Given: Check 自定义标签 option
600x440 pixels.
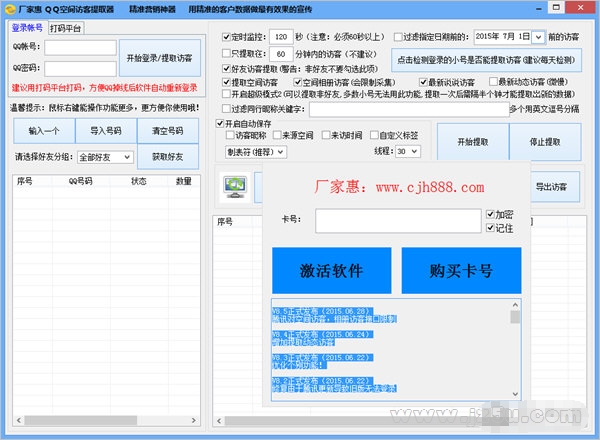Looking at the screenshot, I should (x=374, y=135).
